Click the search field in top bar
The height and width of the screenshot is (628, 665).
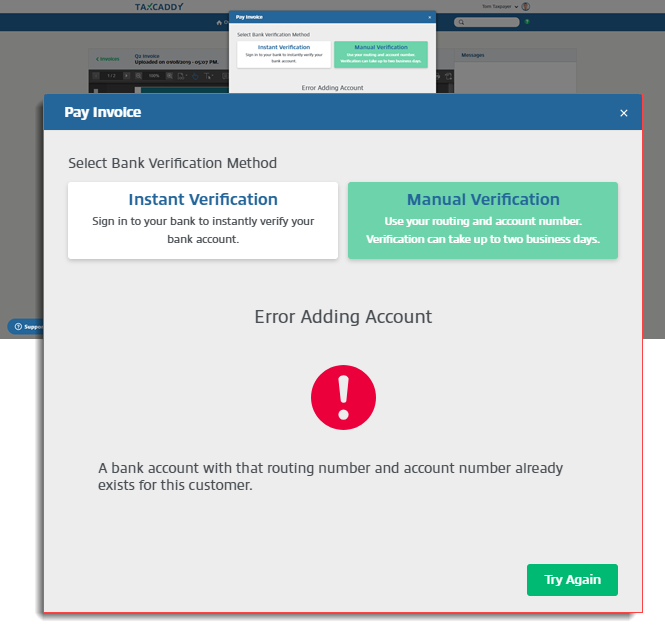pyautogui.click(x=486, y=22)
